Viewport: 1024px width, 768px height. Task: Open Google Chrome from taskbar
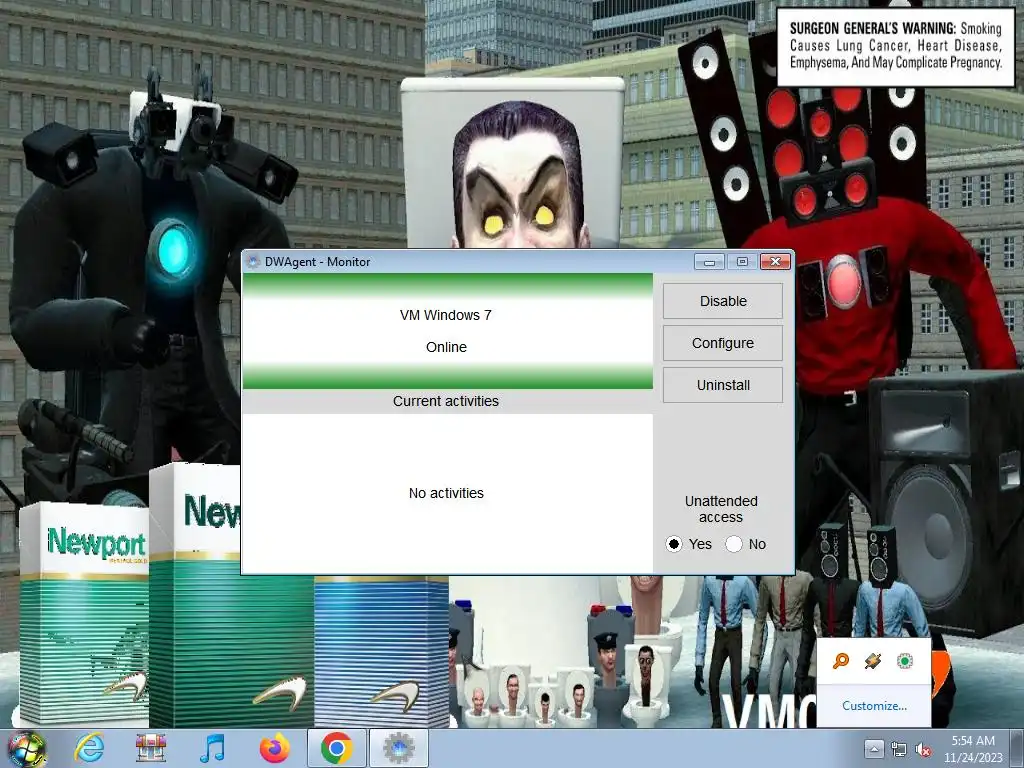(336, 748)
